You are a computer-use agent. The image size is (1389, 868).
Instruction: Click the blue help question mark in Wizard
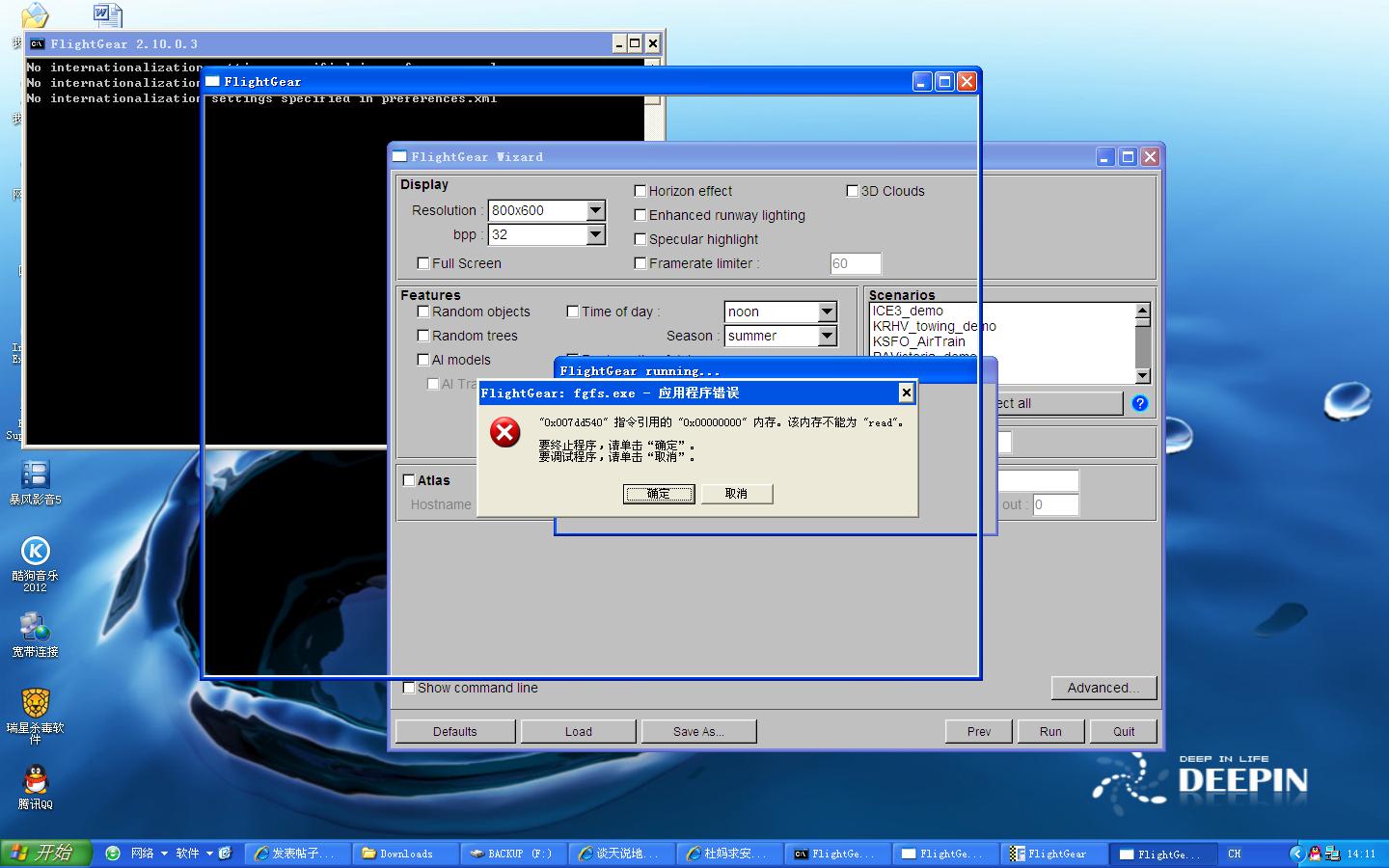pos(1140,403)
